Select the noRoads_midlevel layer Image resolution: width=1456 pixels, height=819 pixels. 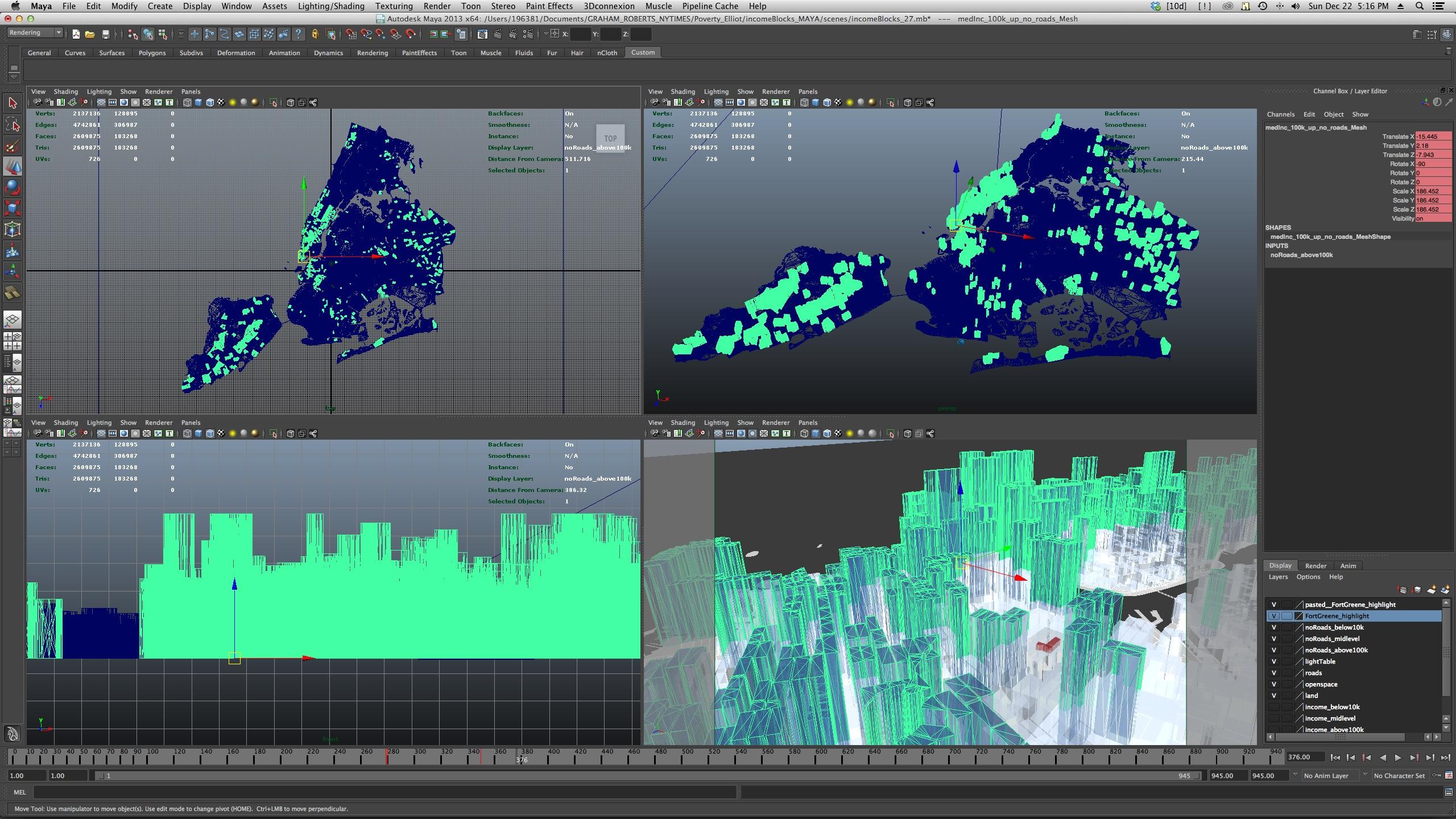(1332, 639)
